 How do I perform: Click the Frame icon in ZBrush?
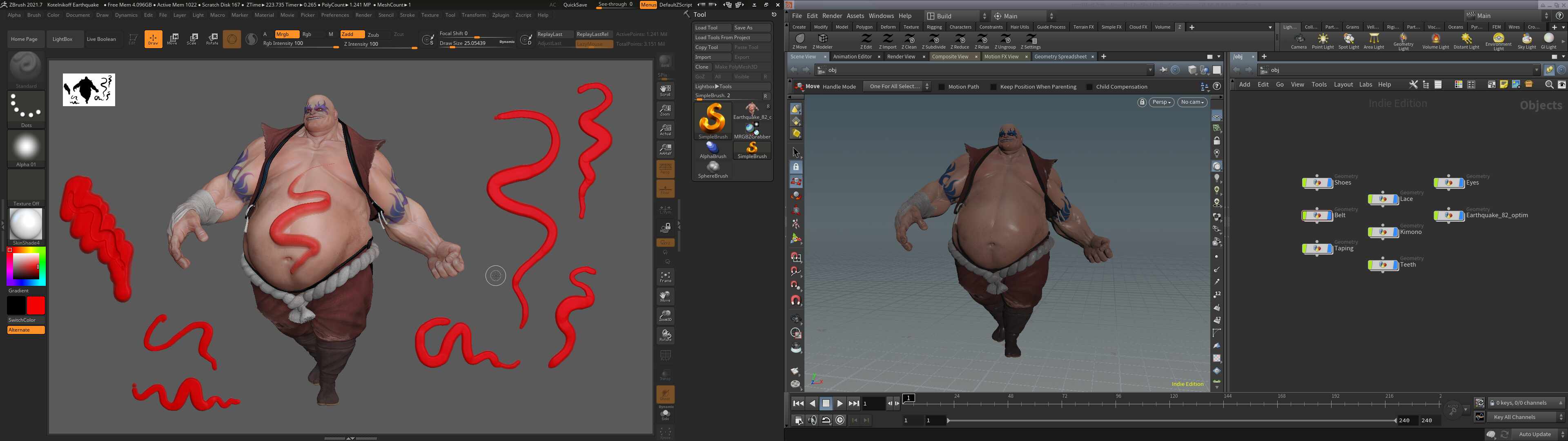point(665,277)
